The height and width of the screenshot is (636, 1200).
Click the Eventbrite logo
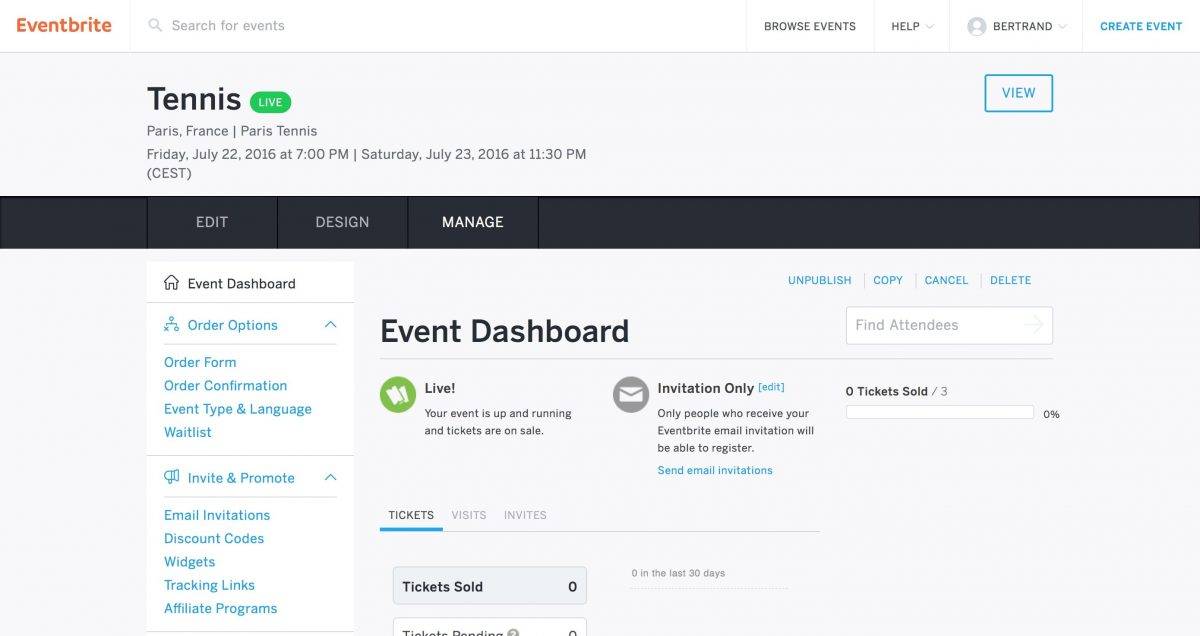[64, 26]
